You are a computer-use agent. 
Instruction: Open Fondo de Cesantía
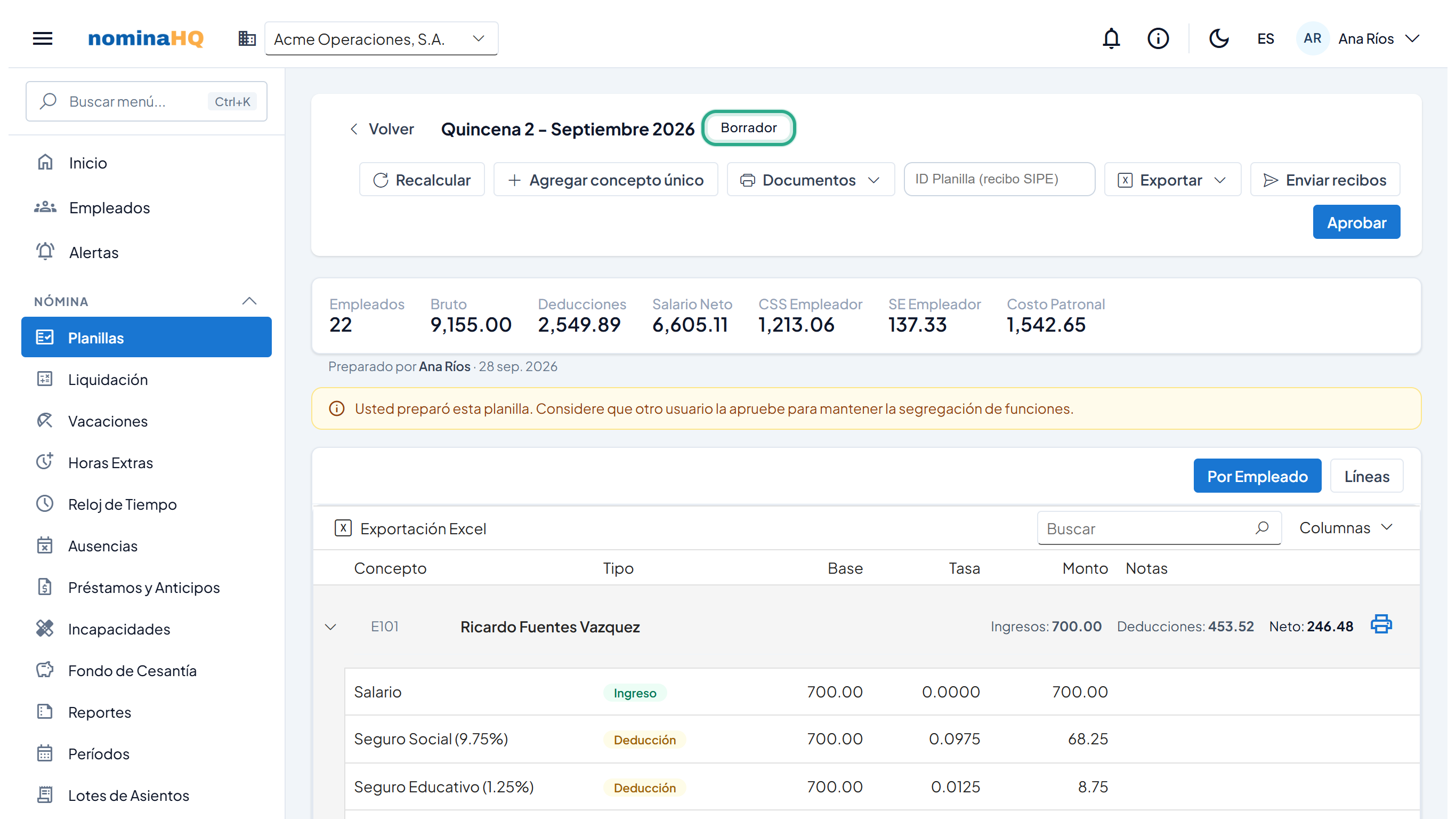tap(147, 671)
